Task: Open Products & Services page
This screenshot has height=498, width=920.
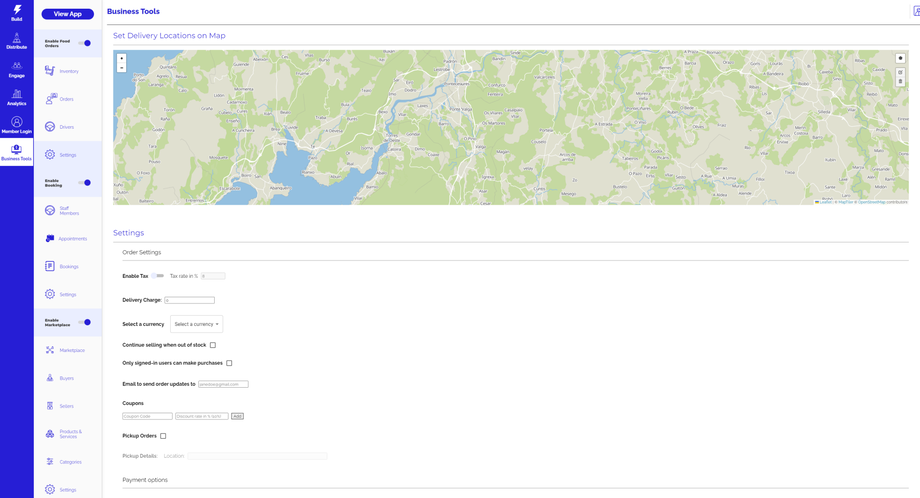Action: coord(64,434)
